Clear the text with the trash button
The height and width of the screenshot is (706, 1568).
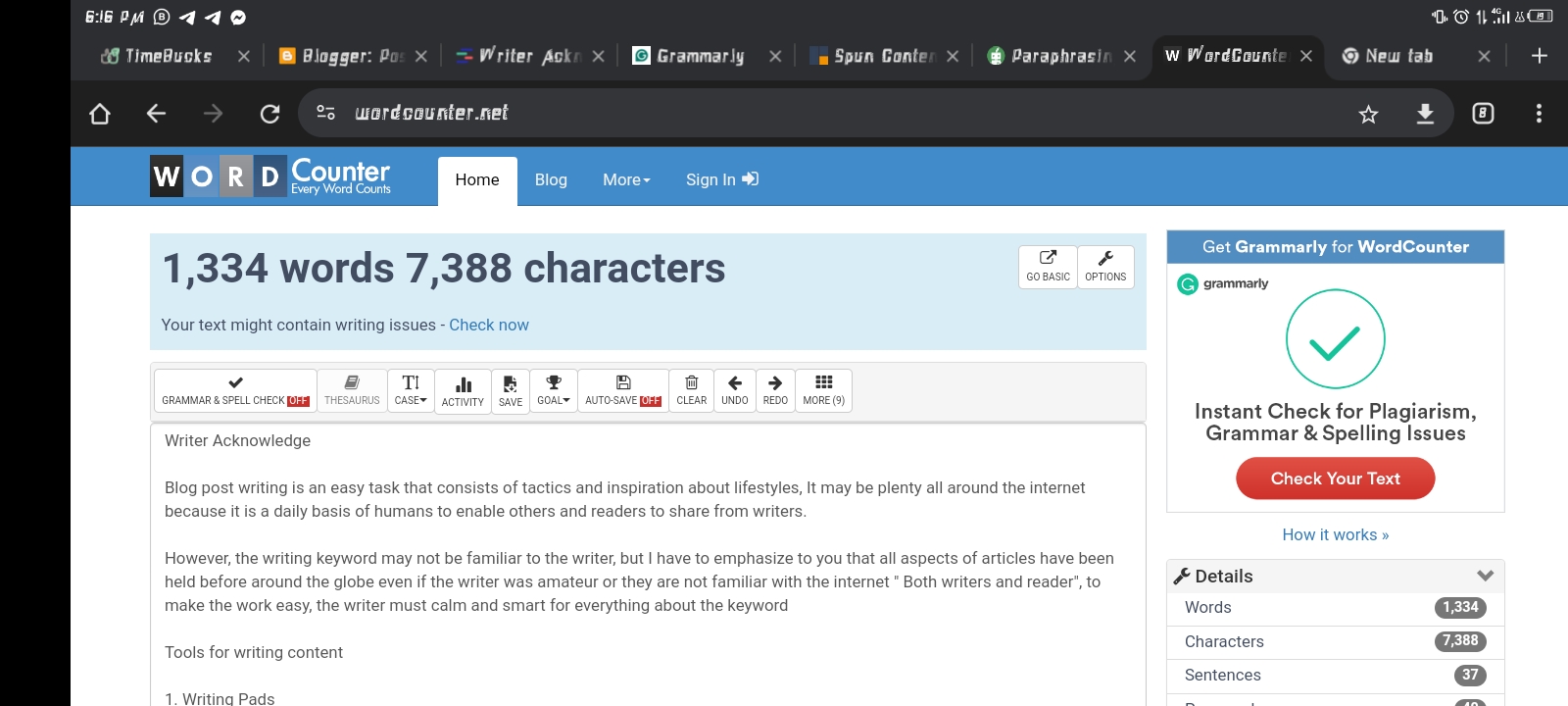[691, 390]
